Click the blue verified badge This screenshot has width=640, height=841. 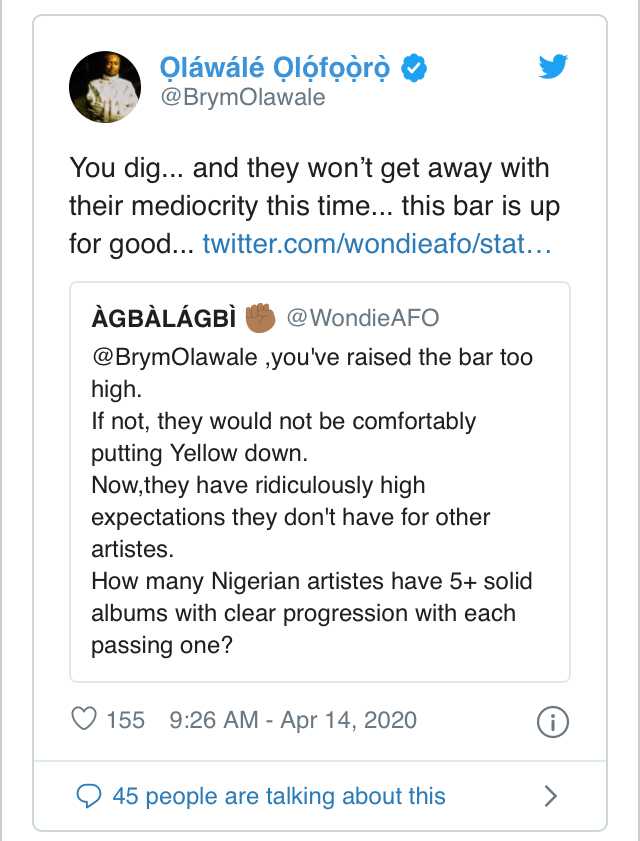point(415,68)
